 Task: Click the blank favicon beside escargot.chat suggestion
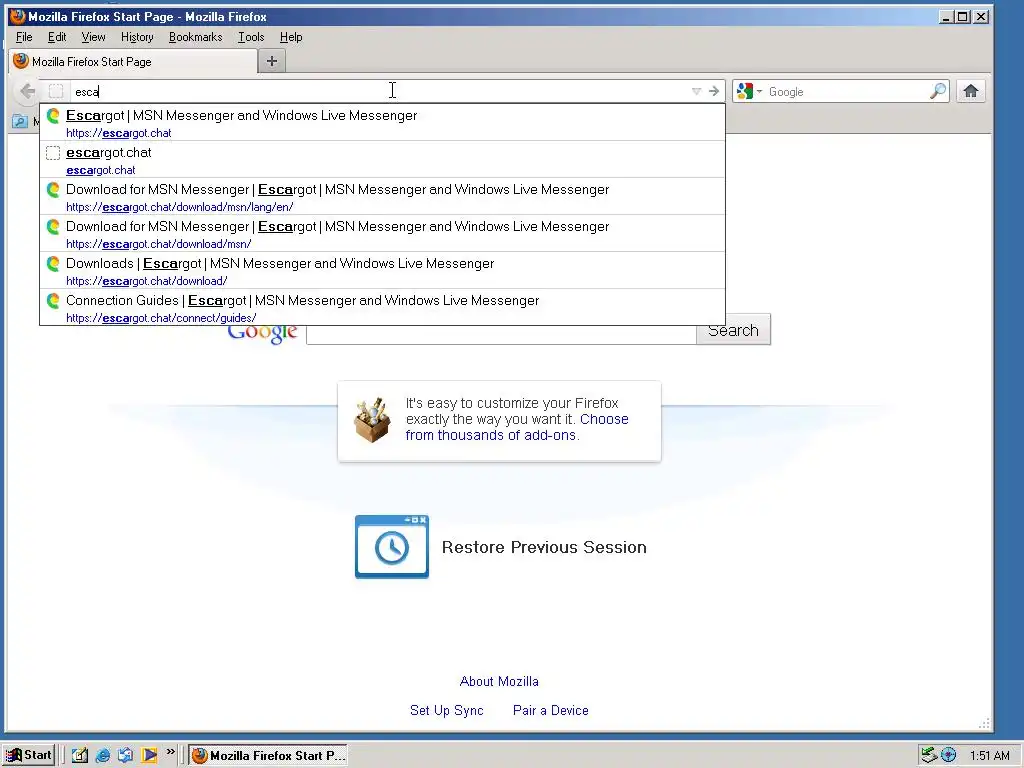[x=54, y=153]
